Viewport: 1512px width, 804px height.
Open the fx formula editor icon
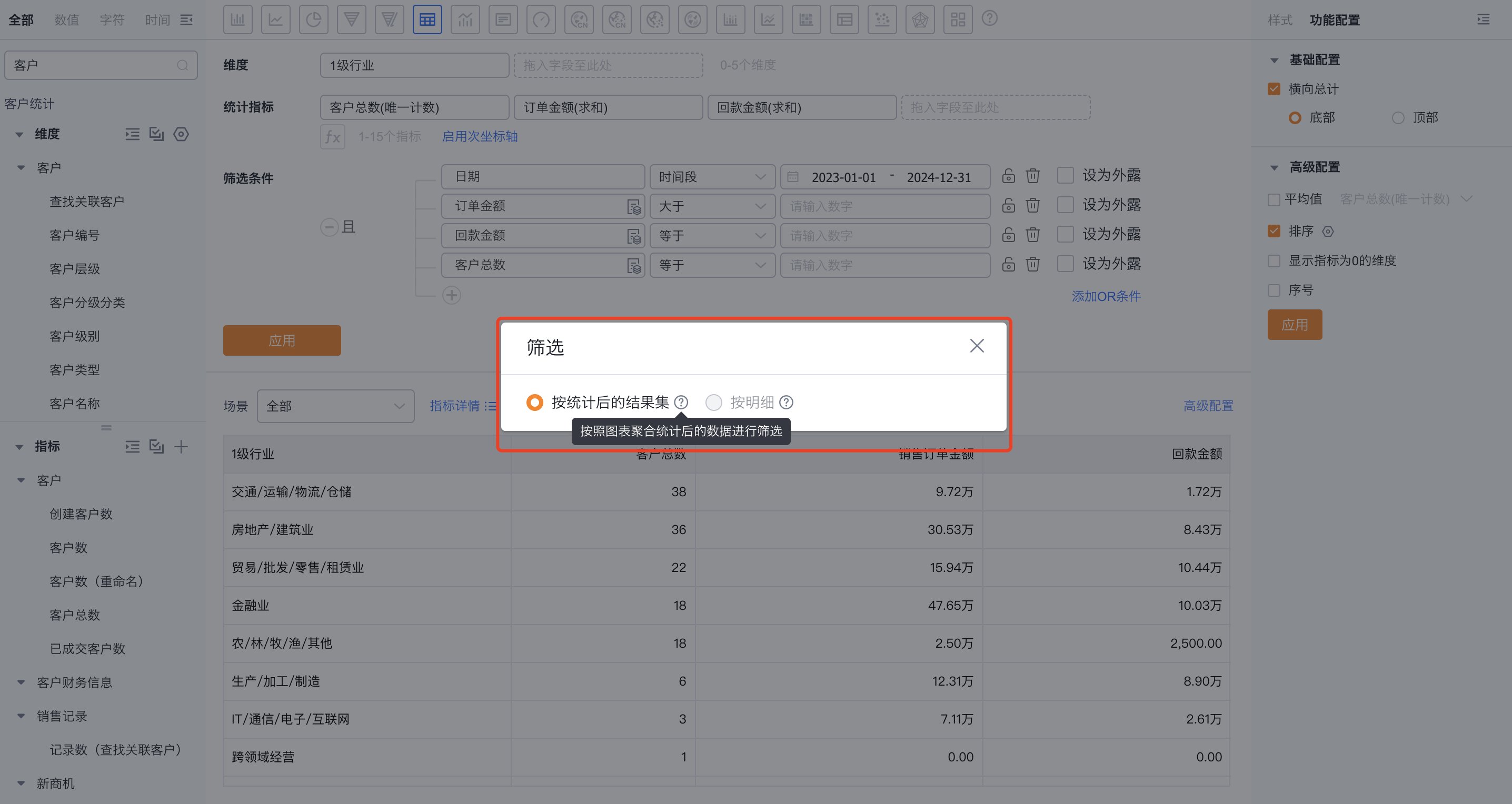click(333, 137)
